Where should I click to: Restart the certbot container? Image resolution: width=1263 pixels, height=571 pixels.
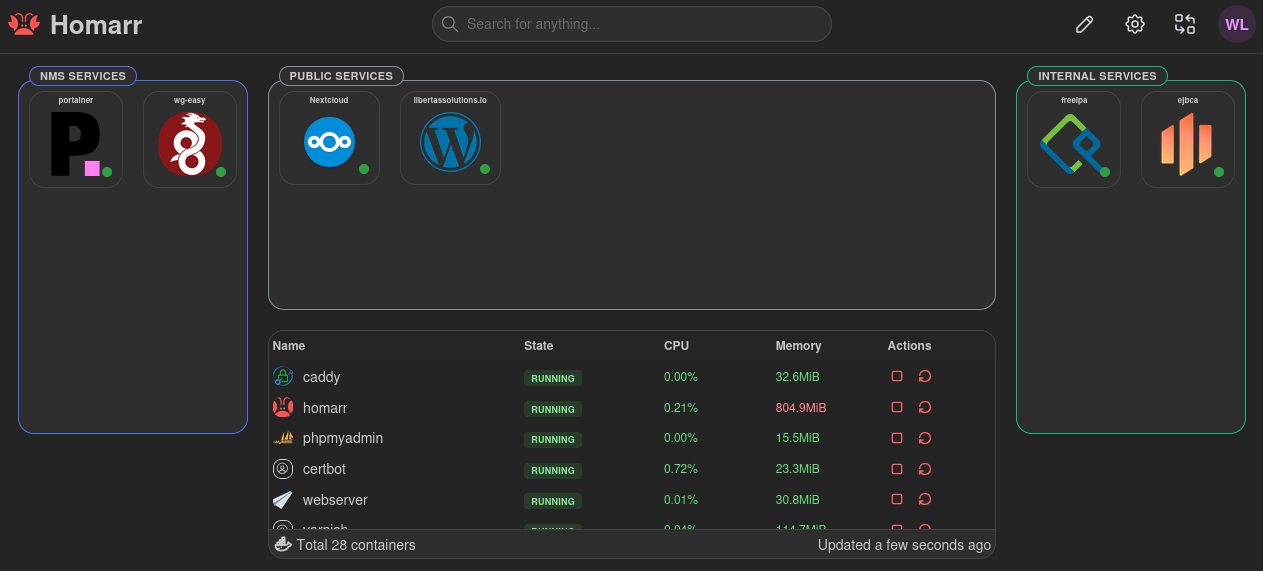pyautogui.click(x=925, y=468)
